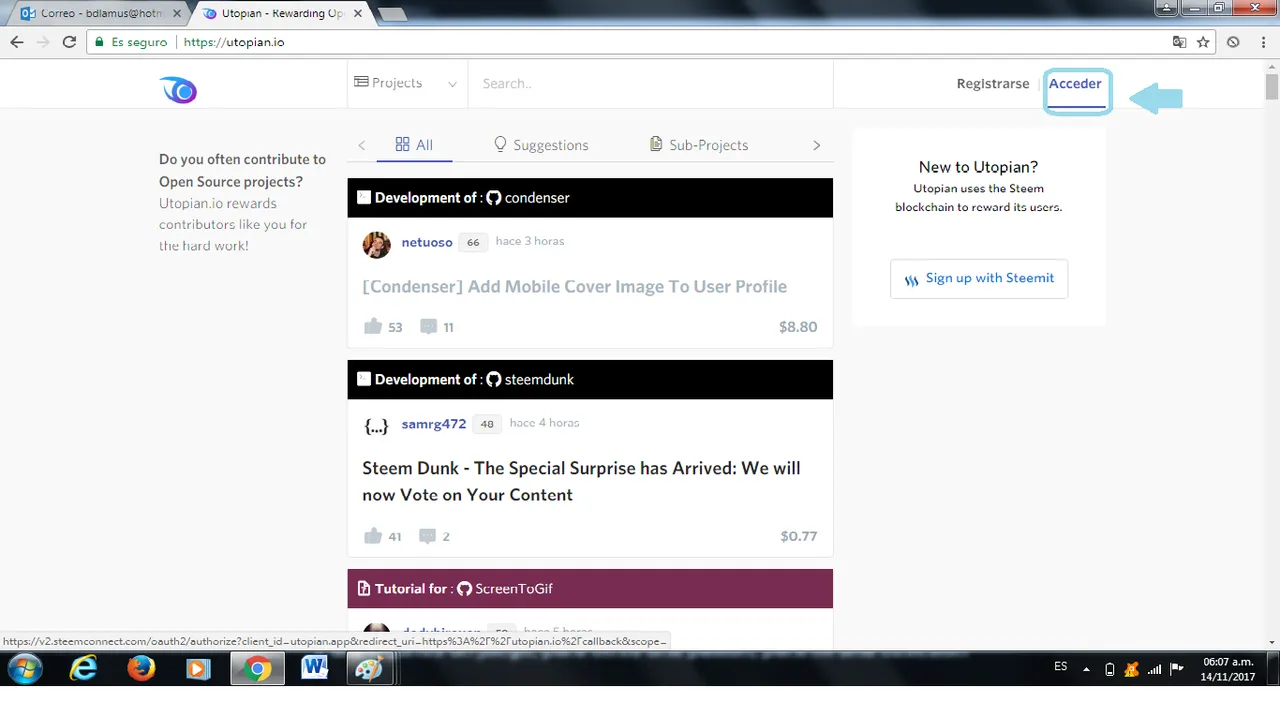Click netuoso avatar image
This screenshot has height=720, width=1280.
376,245
